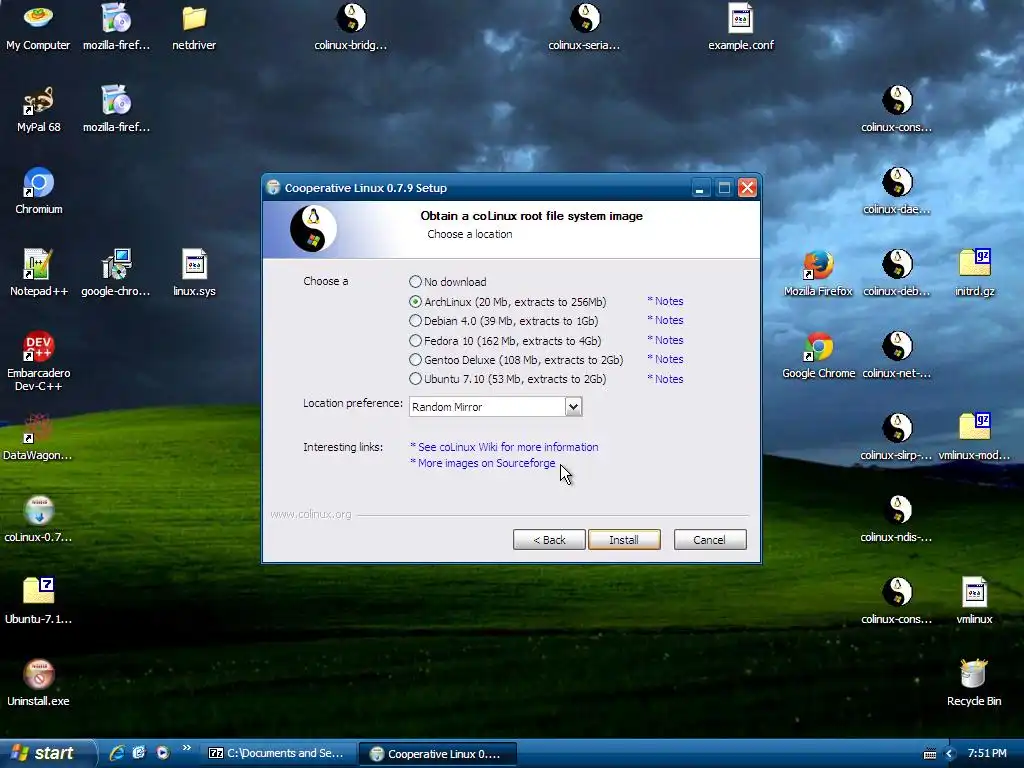Click the 7:51 PM taskbar clock
The height and width of the screenshot is (768, 1024).
[987, 754]
